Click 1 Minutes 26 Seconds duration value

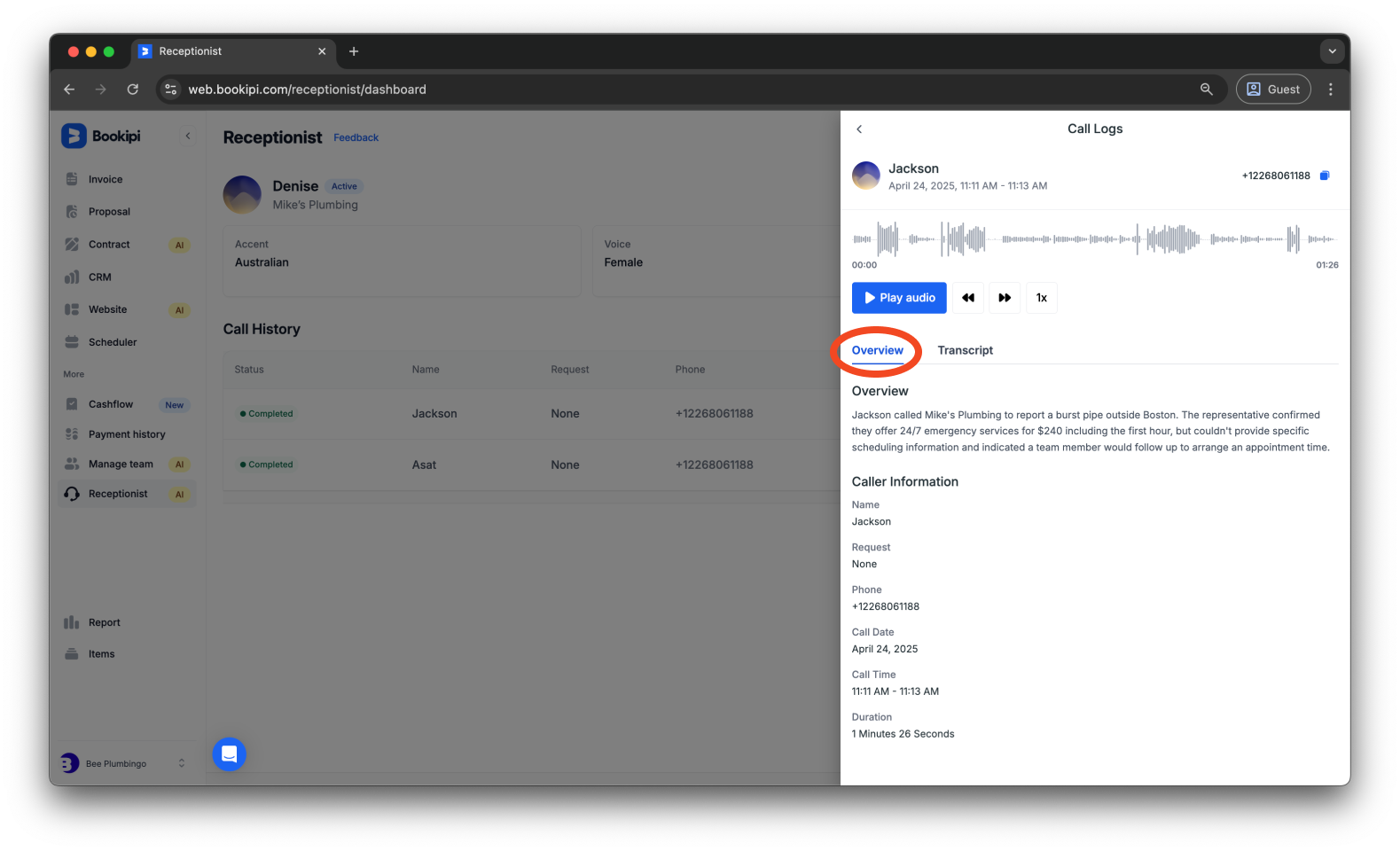tap(903, 734)
